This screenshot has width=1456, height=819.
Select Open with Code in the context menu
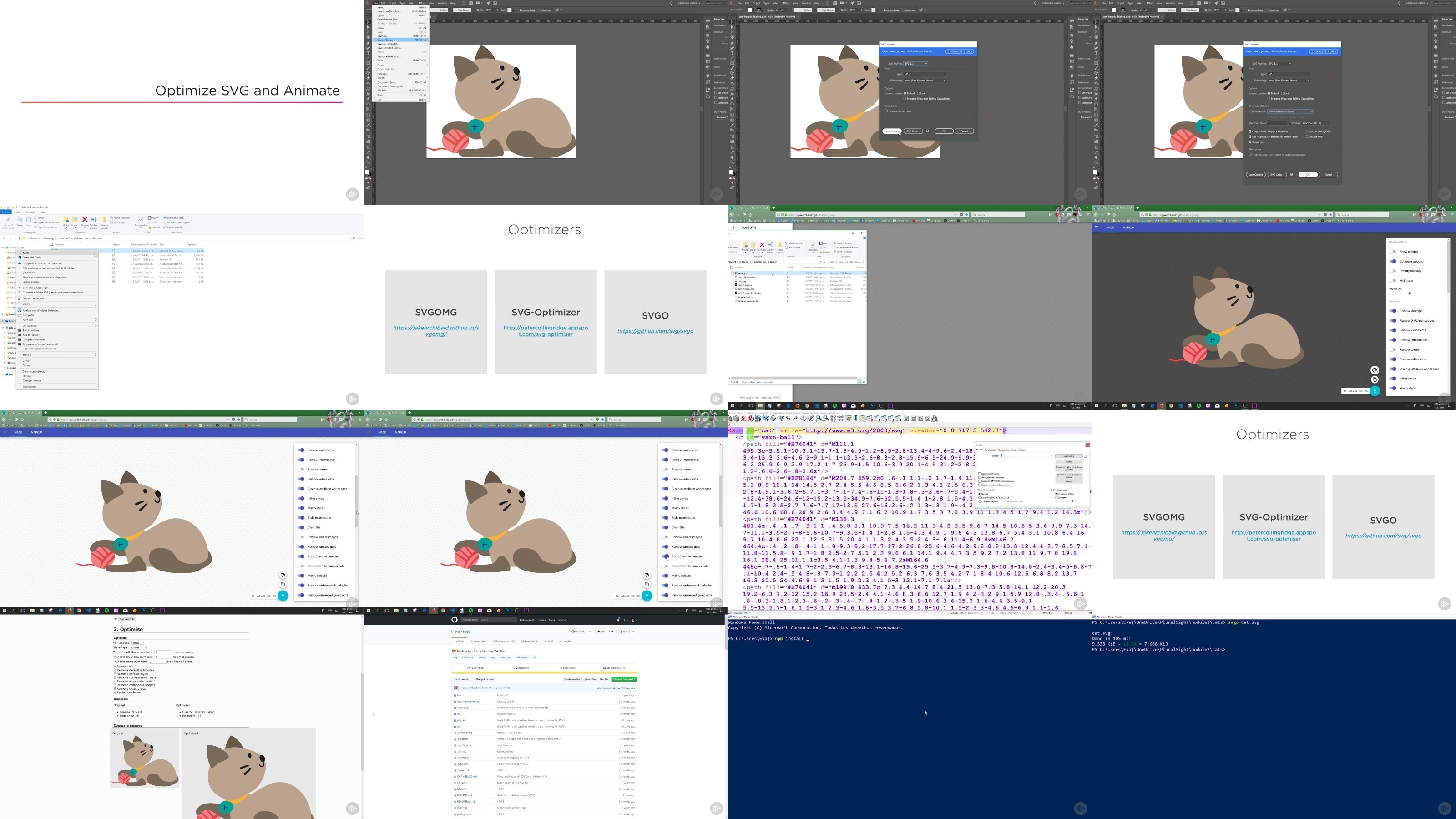pos(57,257)
